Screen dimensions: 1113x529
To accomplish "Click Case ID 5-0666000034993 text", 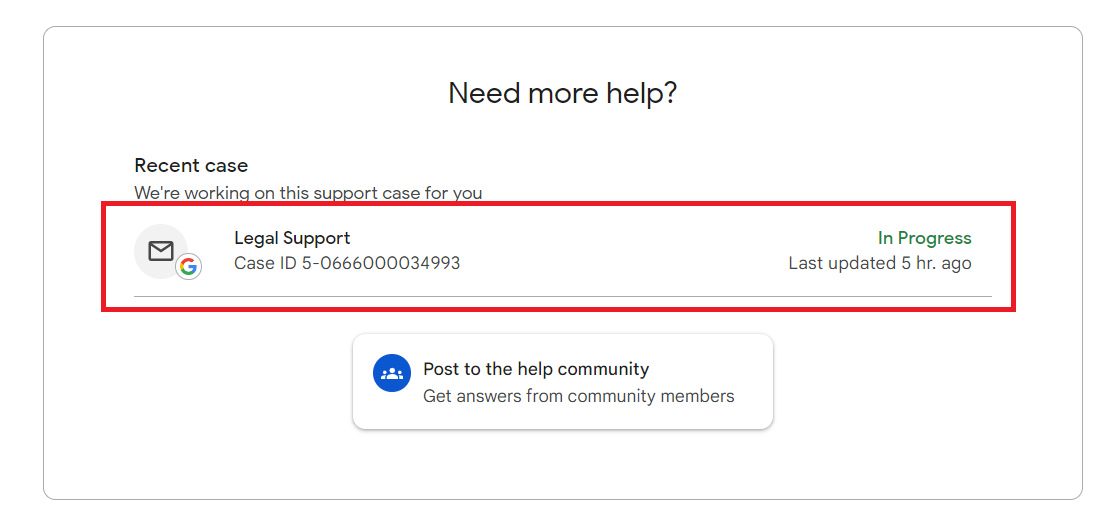I will [x=347, y=264].
